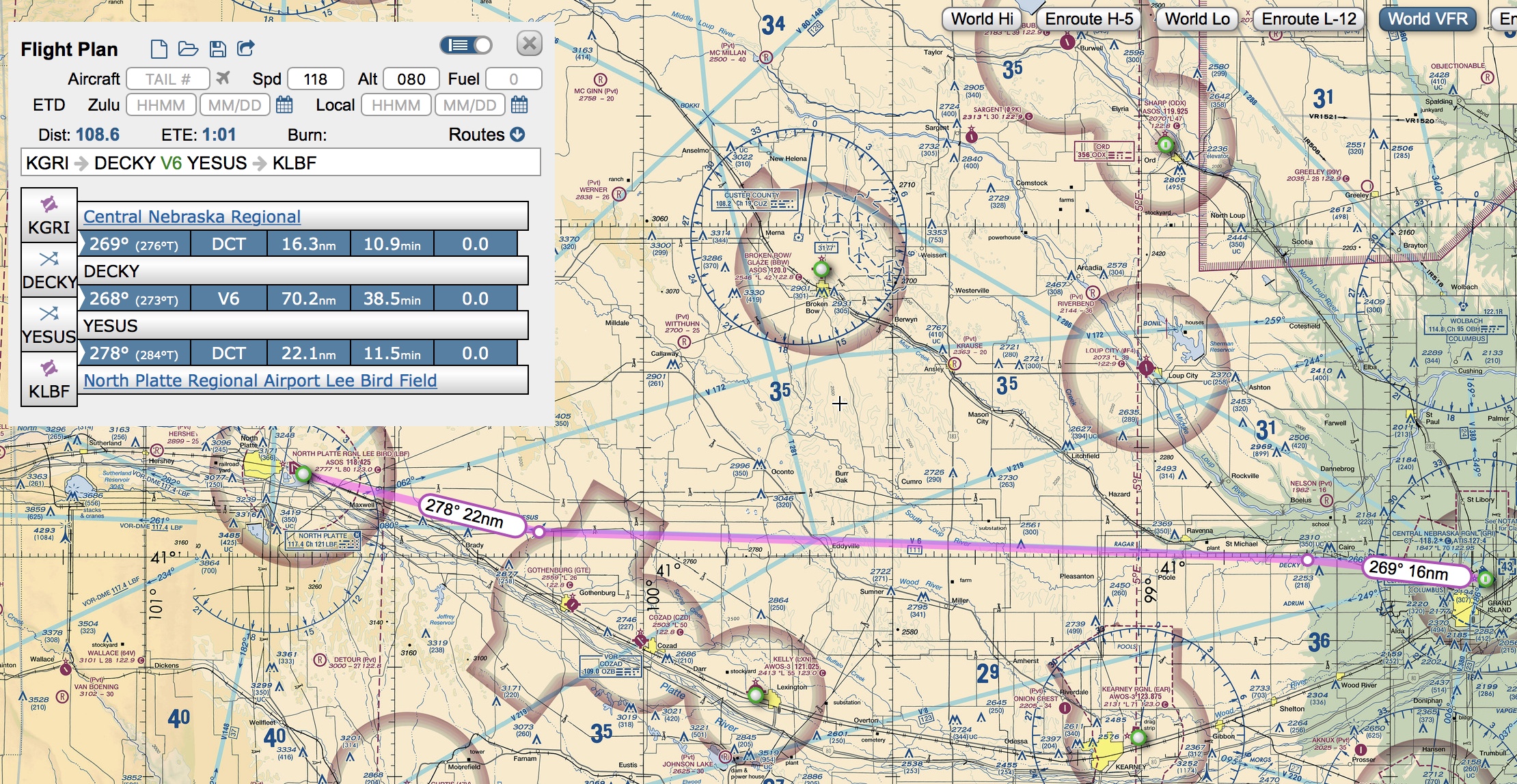Viewport: 1517px width, 784px height.
Task: Edit the Alt field showing 080
Action: click(411, 79)
